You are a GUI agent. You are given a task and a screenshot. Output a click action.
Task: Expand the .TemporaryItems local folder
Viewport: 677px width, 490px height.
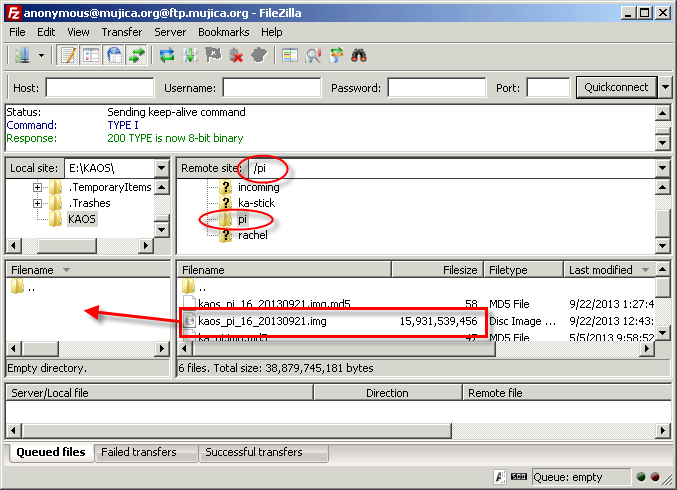coord(38,187)
